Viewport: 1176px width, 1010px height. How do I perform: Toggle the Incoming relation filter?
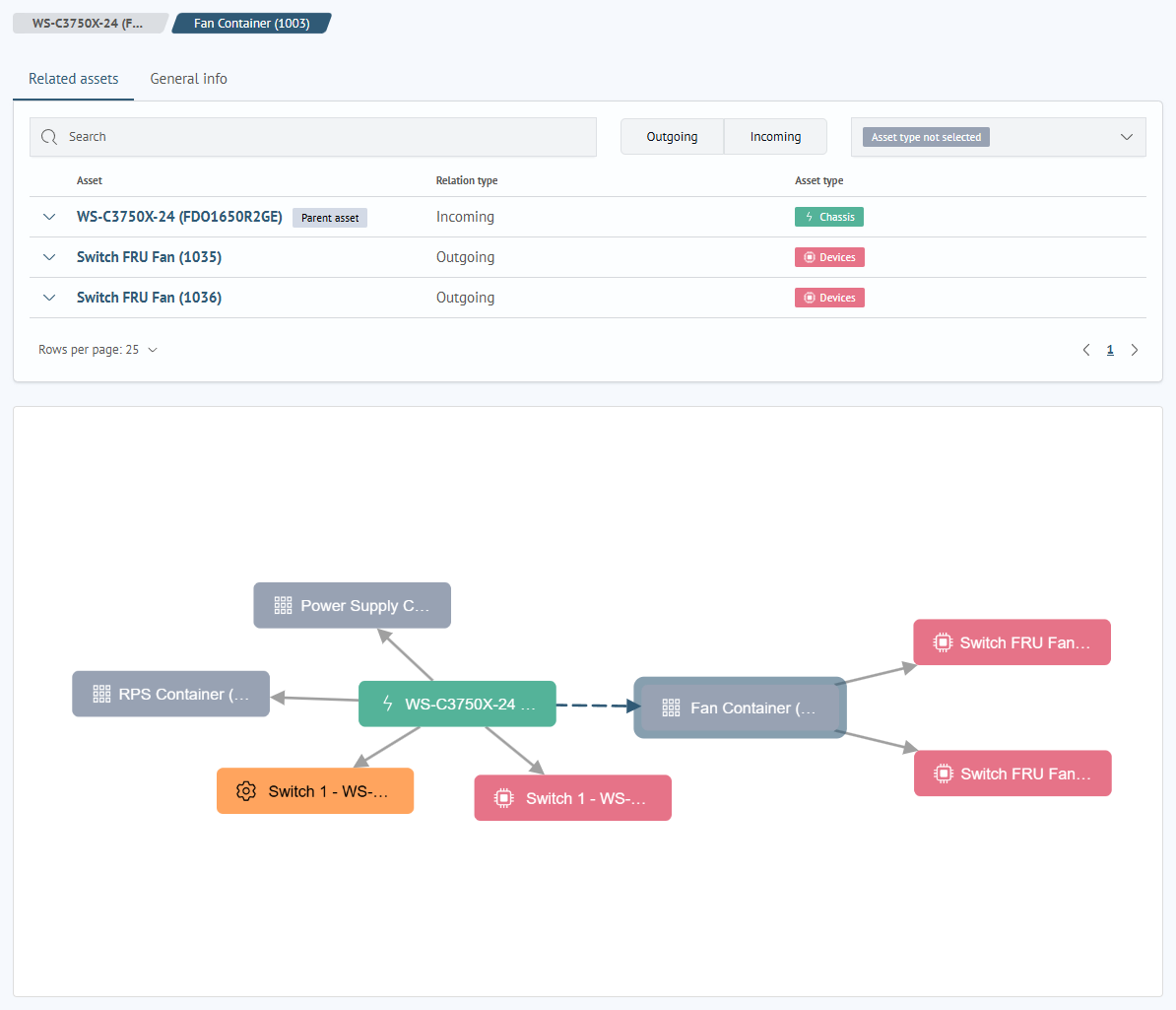[775, 137]
